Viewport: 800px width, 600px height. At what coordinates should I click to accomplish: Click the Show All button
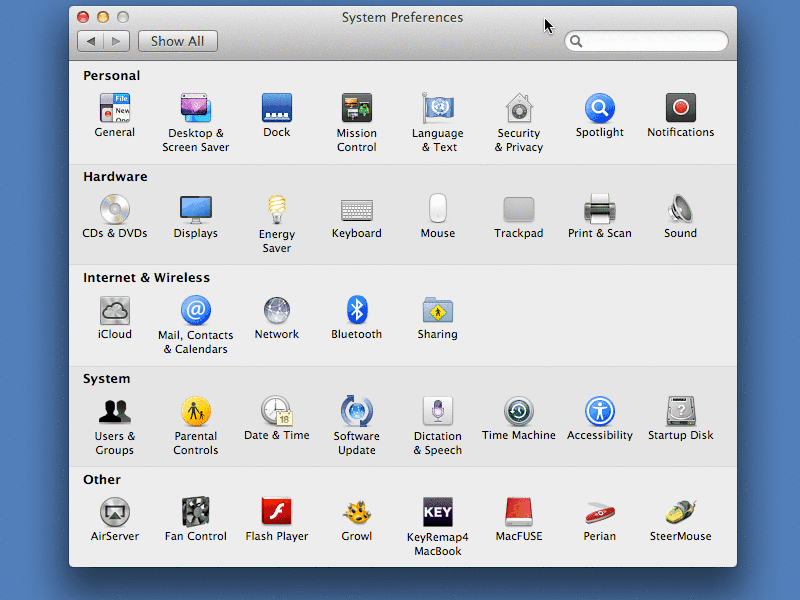click(x=177, y=41)
